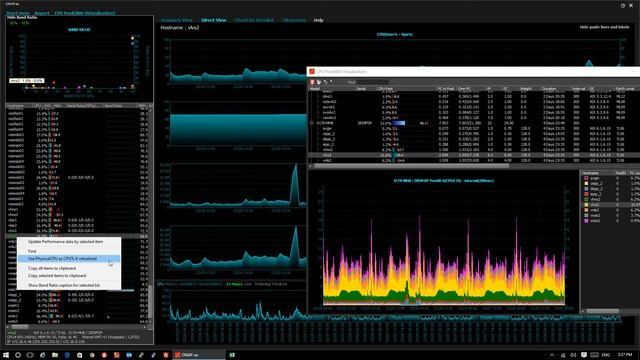This screenshot has width=640, height=360.
Task: Click the host list vertical scrollbar
Action: click(x=151, y=301)
